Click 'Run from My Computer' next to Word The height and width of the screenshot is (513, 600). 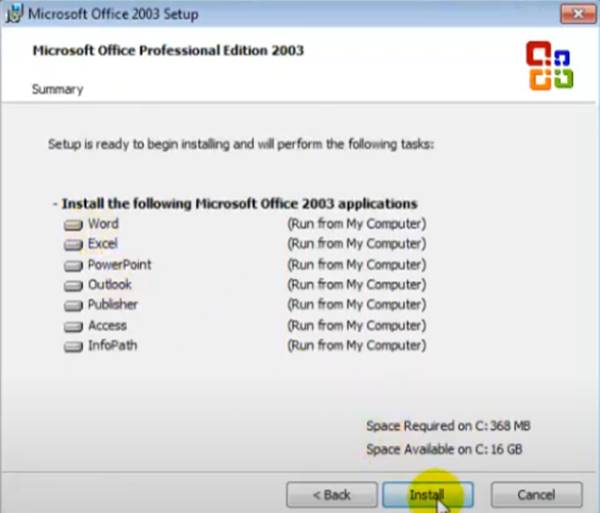(x=357, y=224)
